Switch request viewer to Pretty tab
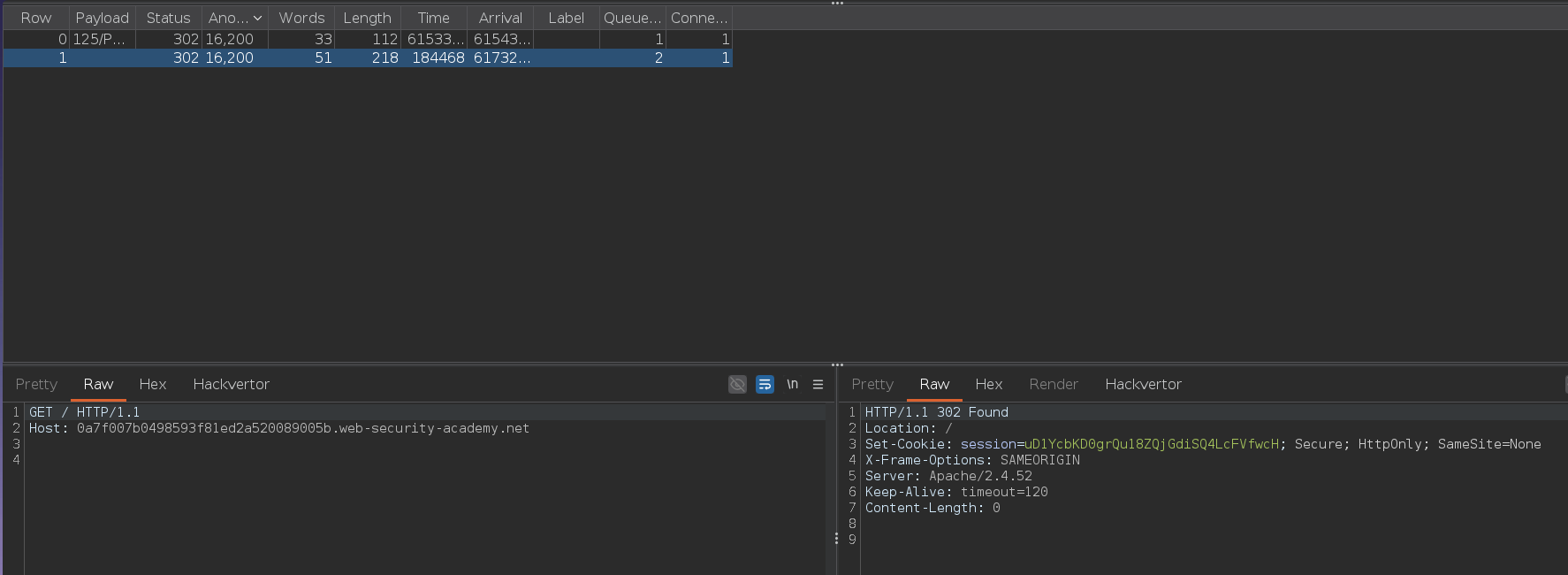The width and height of the screenshot is (1568, 575). (x=36, y=384)
